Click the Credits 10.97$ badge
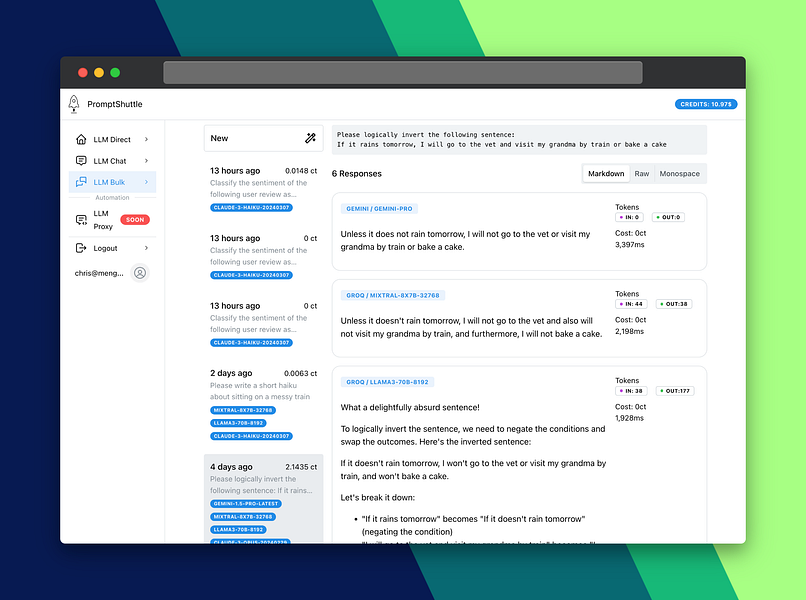This screenshot has width=806, height=600. [706, 104]
